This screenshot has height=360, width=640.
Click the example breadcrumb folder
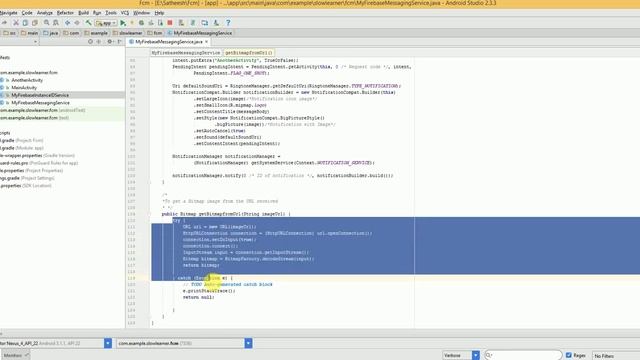(96, 33)
